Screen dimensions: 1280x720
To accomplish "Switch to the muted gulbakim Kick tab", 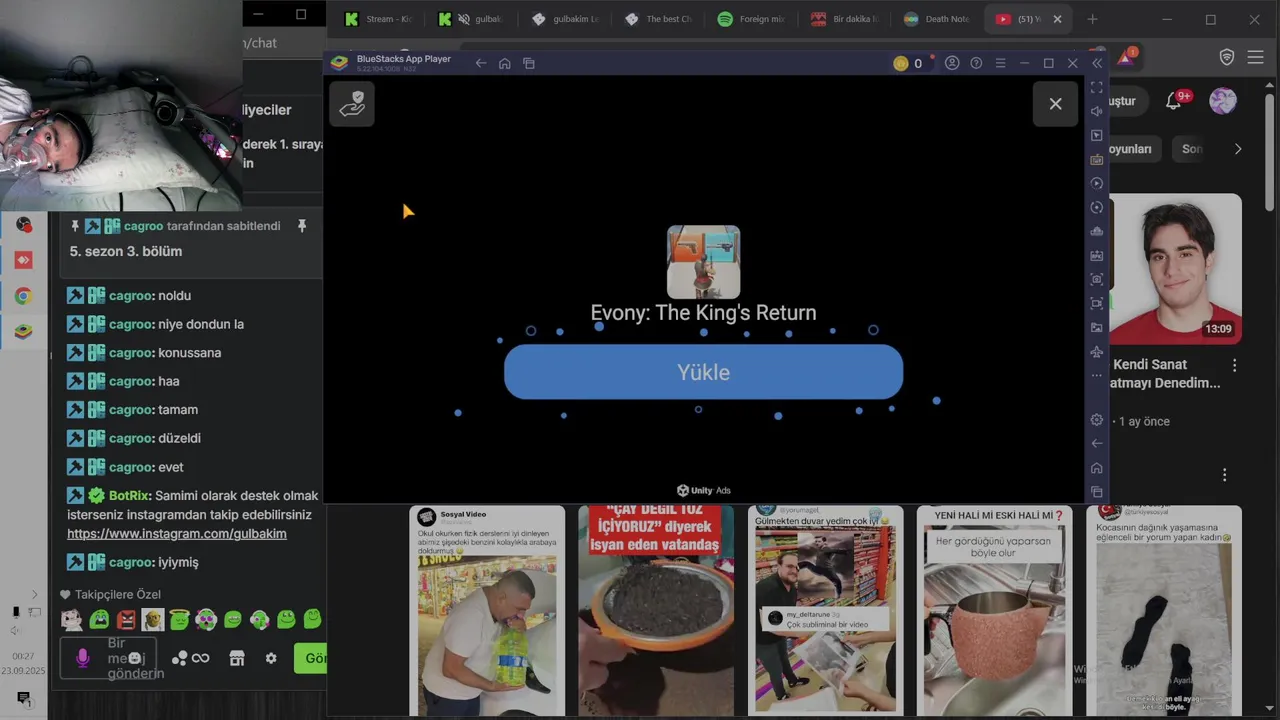I will tap(471, 19).
